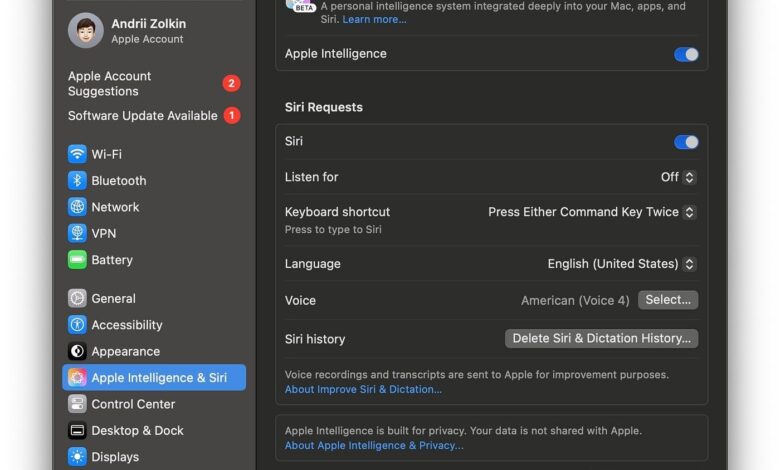Open Desktop & Dock settings

coord(154,430)
